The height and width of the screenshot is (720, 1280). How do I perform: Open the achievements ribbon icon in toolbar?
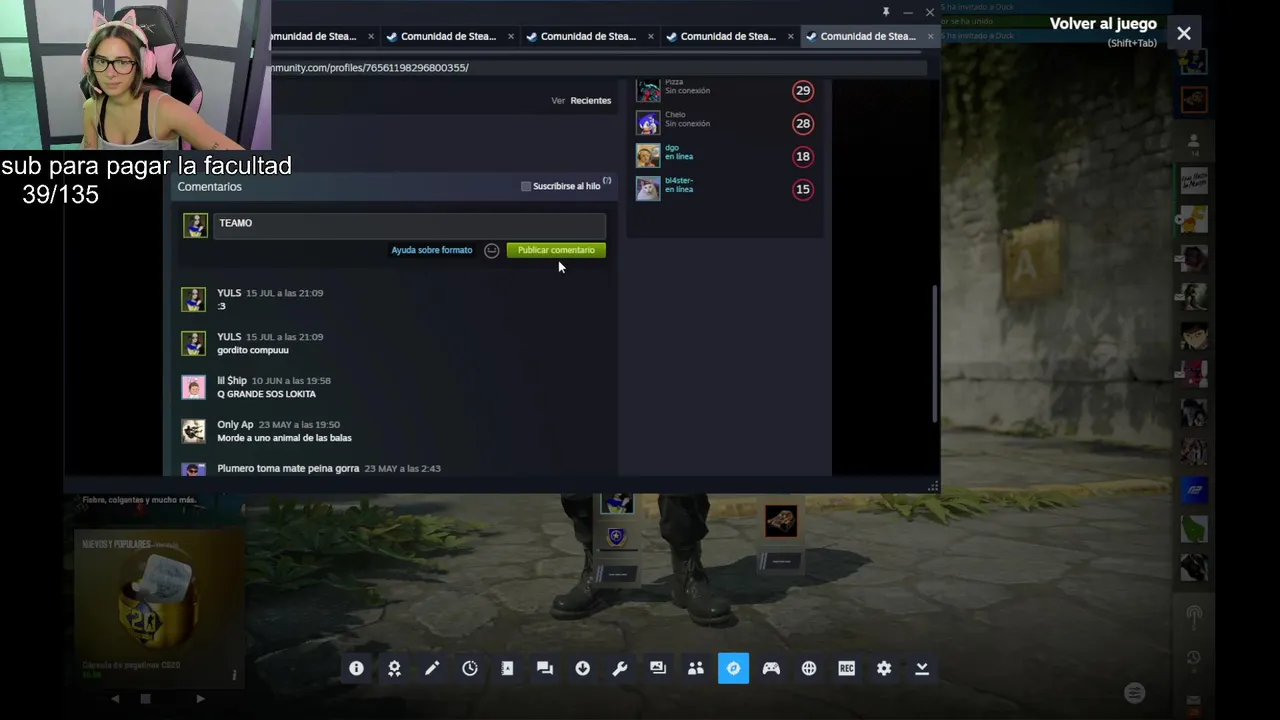(x=394, y=668)
